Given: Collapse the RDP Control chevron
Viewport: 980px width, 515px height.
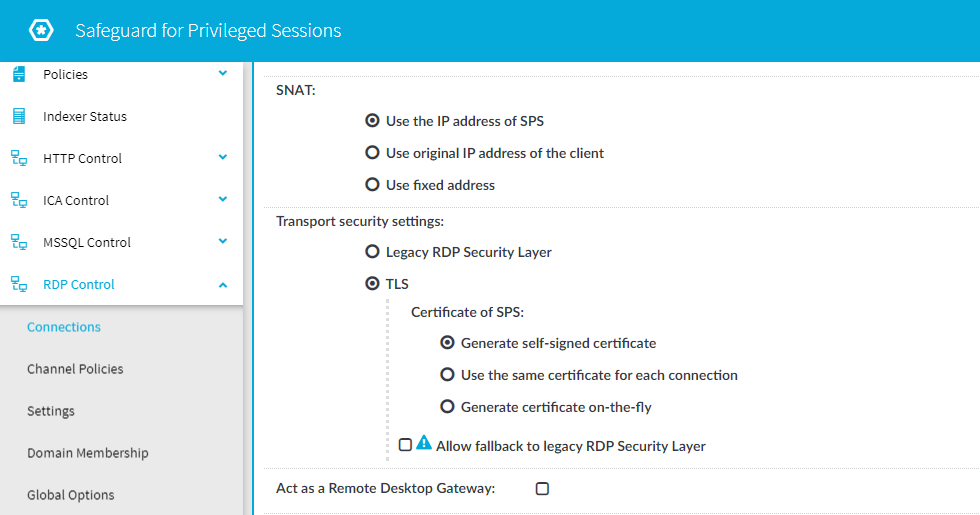Looking at the screenshot, I should (222, 285).
